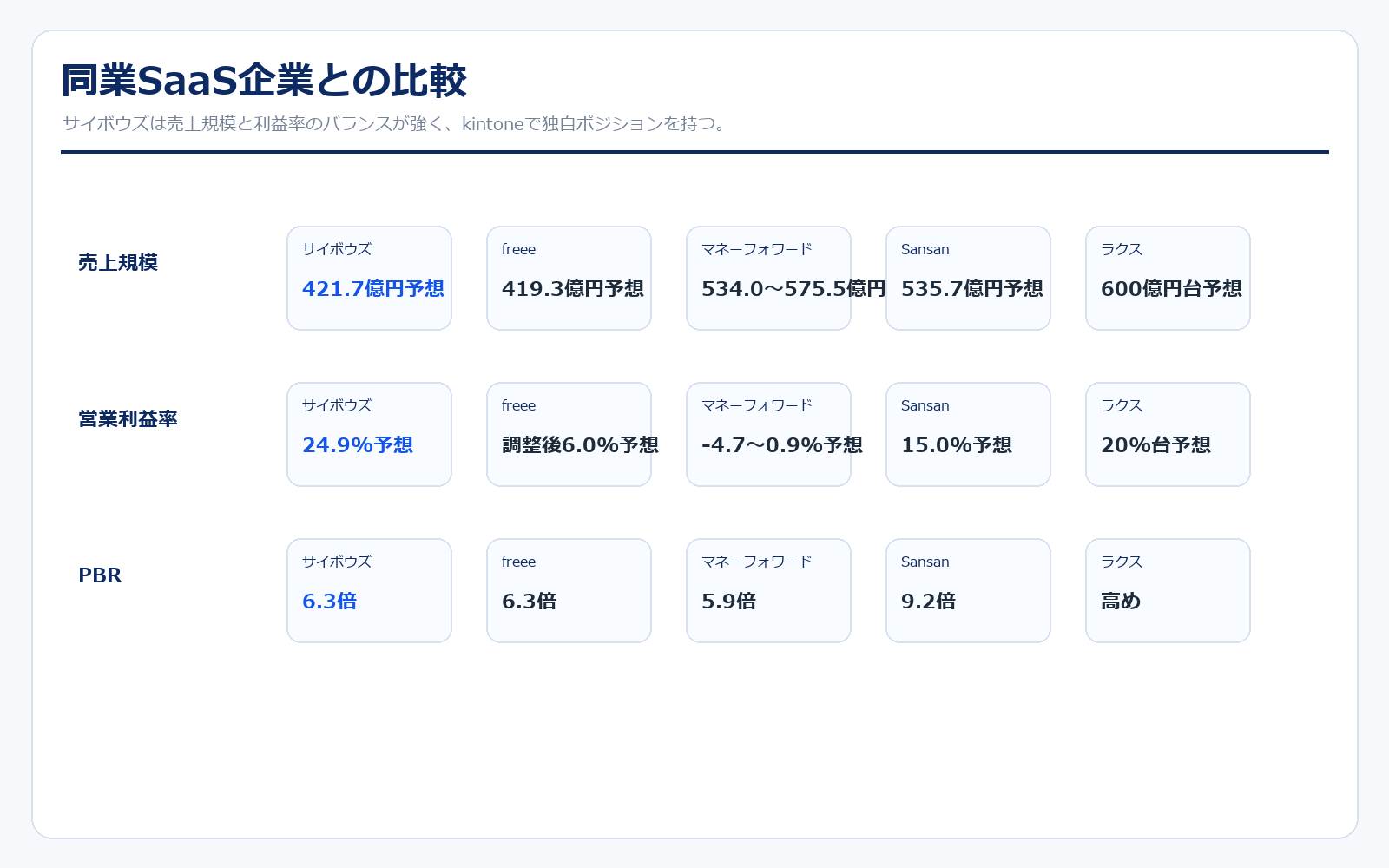Click the title 同業SaaS企業との比較
The width and height of the screenshot is (1389, 868).
pyautogui.click(x=264, y=81)
